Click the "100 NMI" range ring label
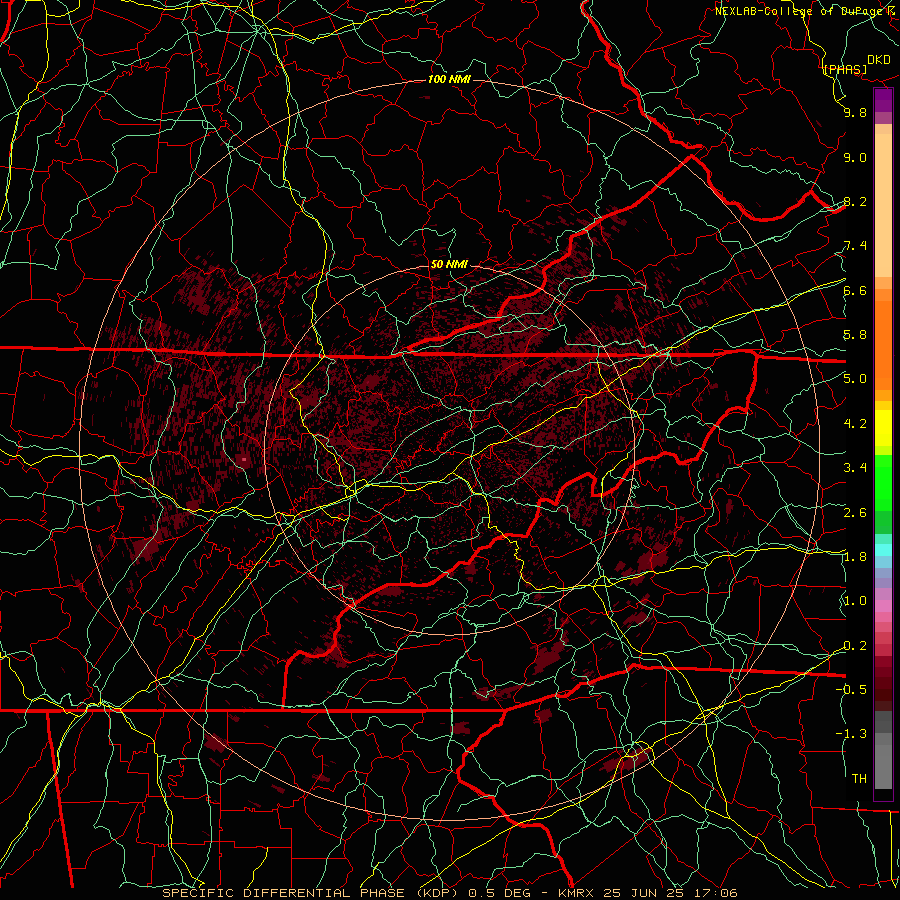Image resolution: width=900 pixels, height=900 pixels. (x=449, y=79)
